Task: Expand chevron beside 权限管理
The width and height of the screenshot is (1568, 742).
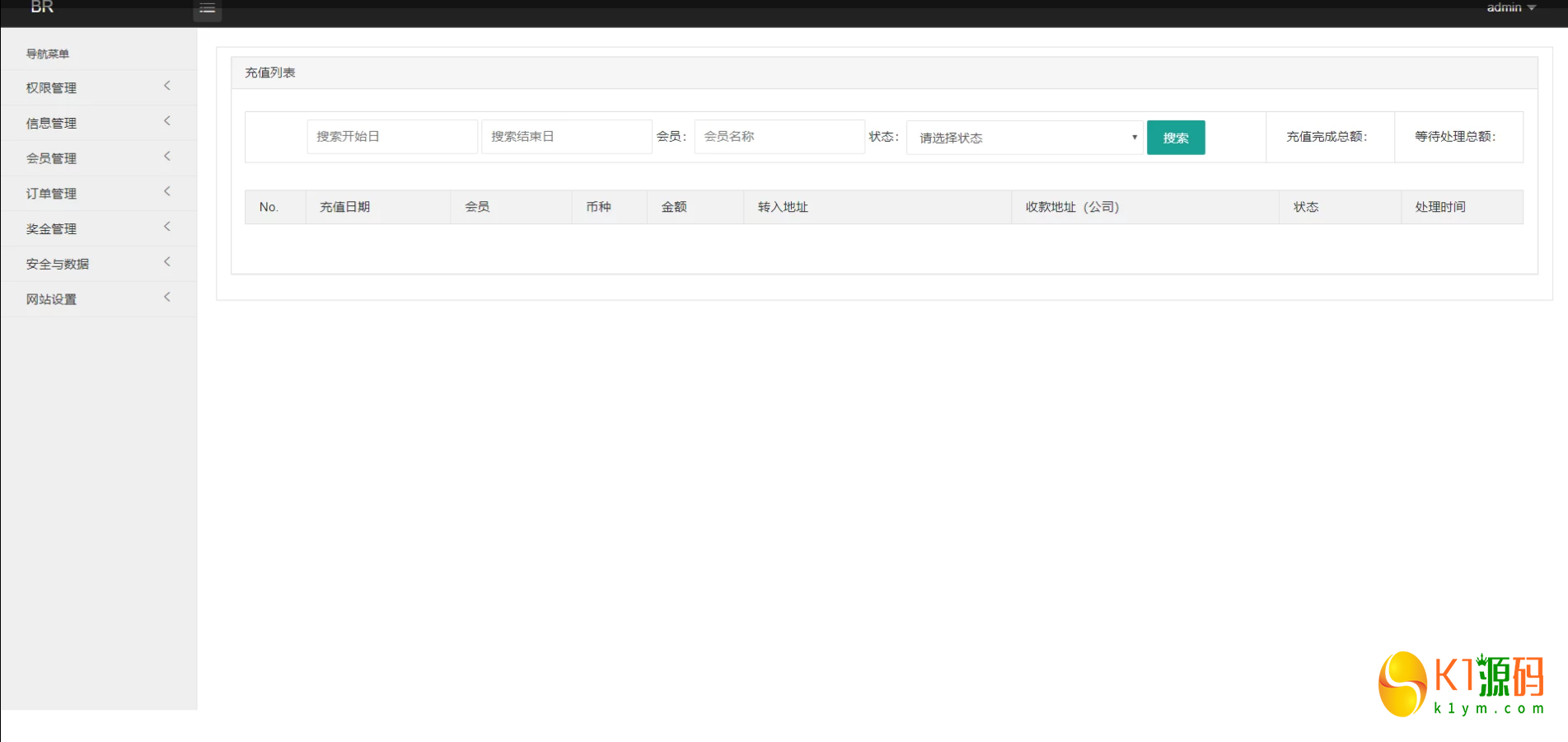Action: 167,86
